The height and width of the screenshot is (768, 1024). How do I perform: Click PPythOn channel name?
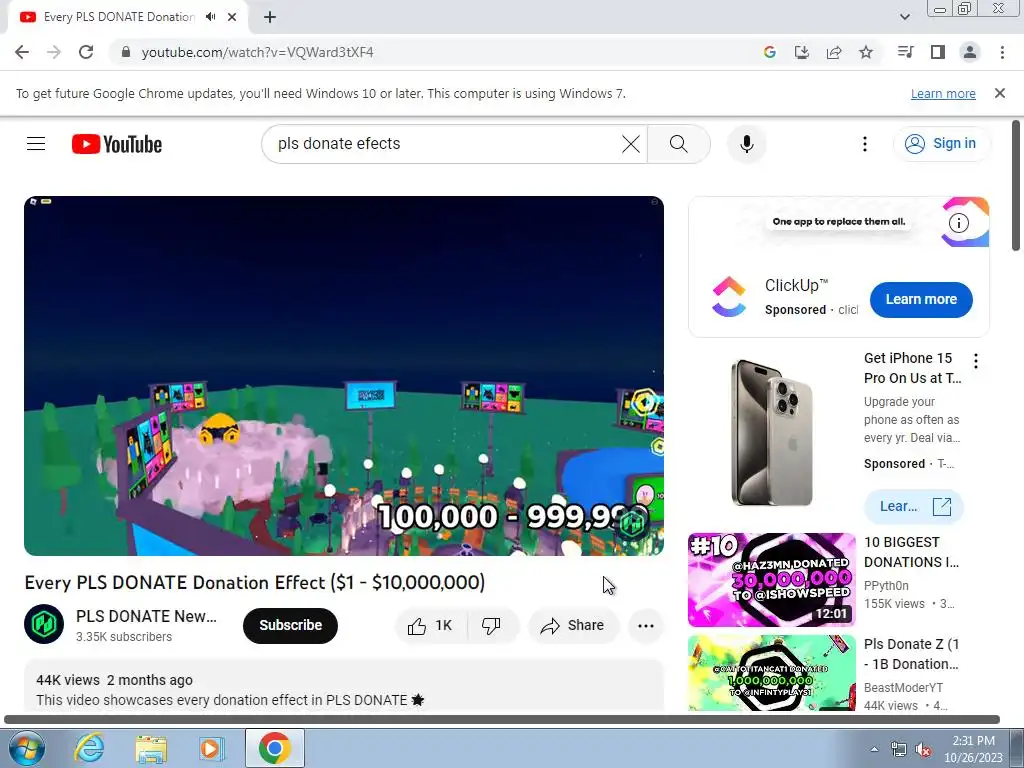pos(886,586)
